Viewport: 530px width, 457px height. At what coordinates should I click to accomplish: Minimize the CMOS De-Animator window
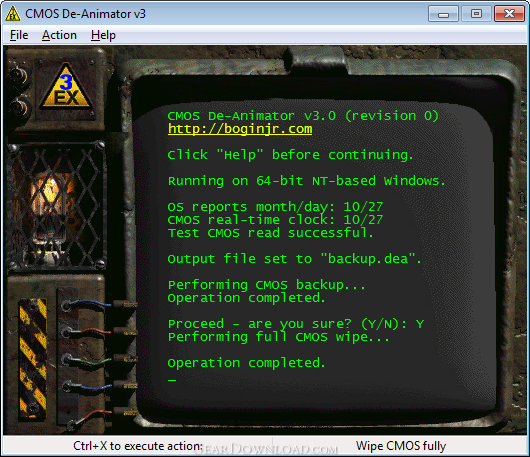[443, 14]
